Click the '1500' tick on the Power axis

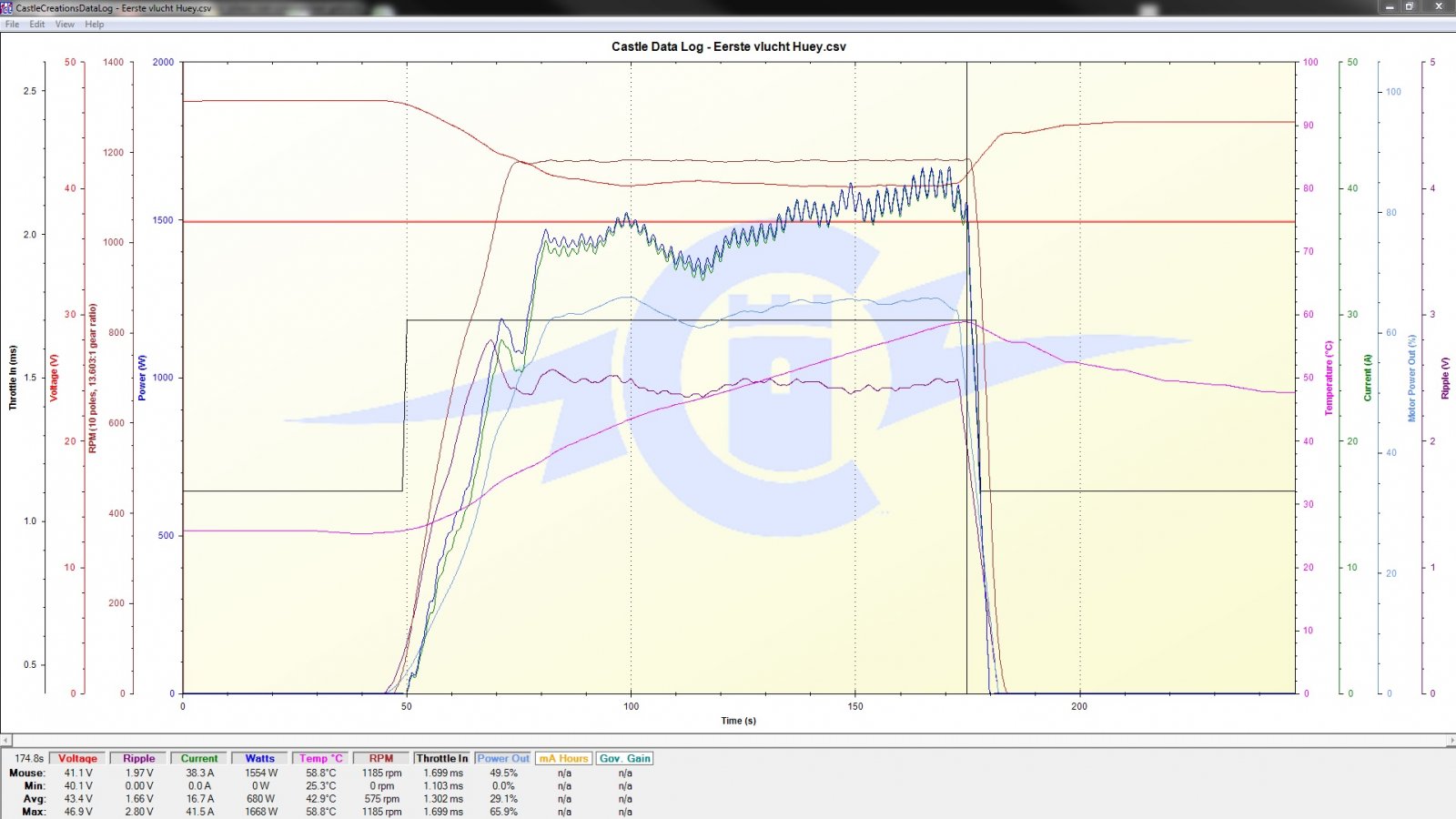pyautogui.click(x=163, y=220)
